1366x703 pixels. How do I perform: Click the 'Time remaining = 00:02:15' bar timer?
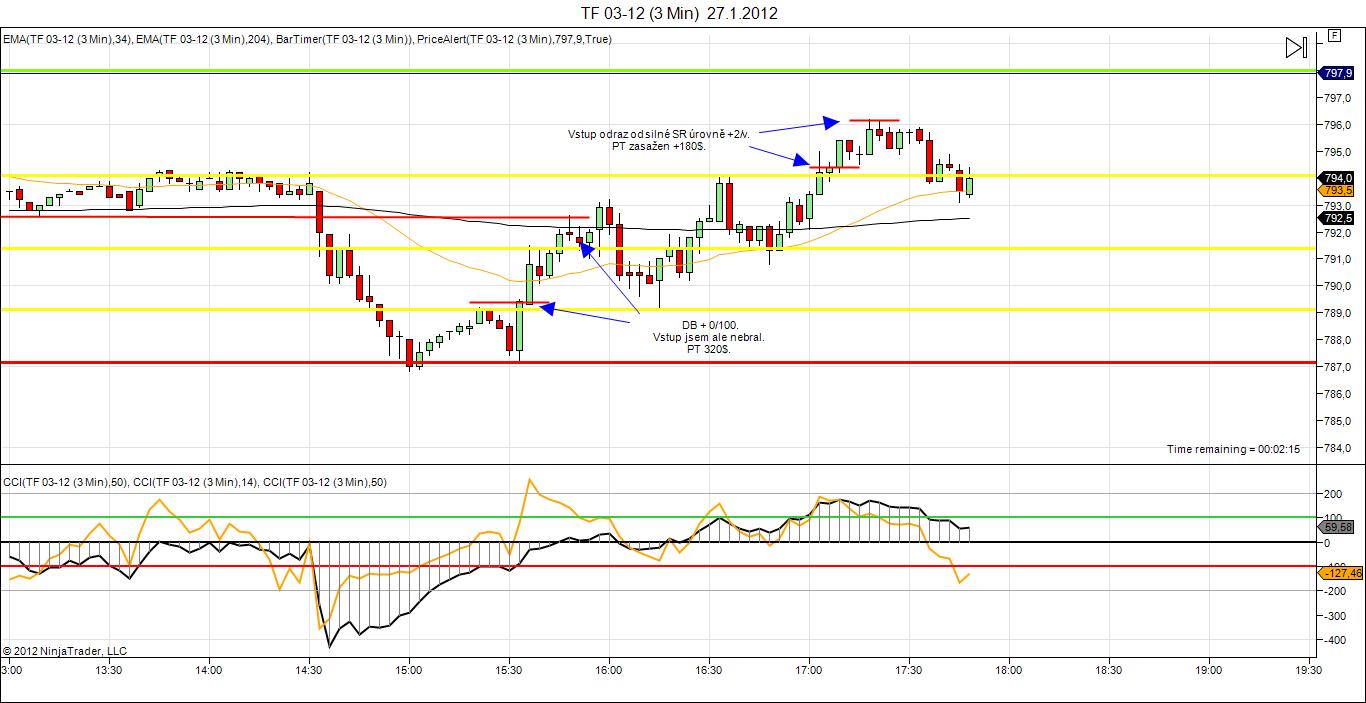point(1233,449)
